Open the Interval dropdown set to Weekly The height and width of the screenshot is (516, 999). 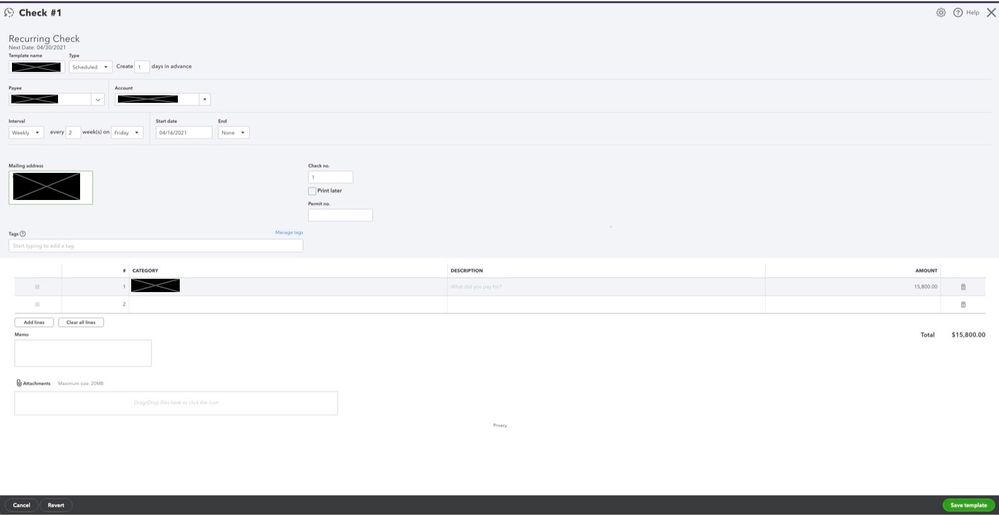(26, 133)
